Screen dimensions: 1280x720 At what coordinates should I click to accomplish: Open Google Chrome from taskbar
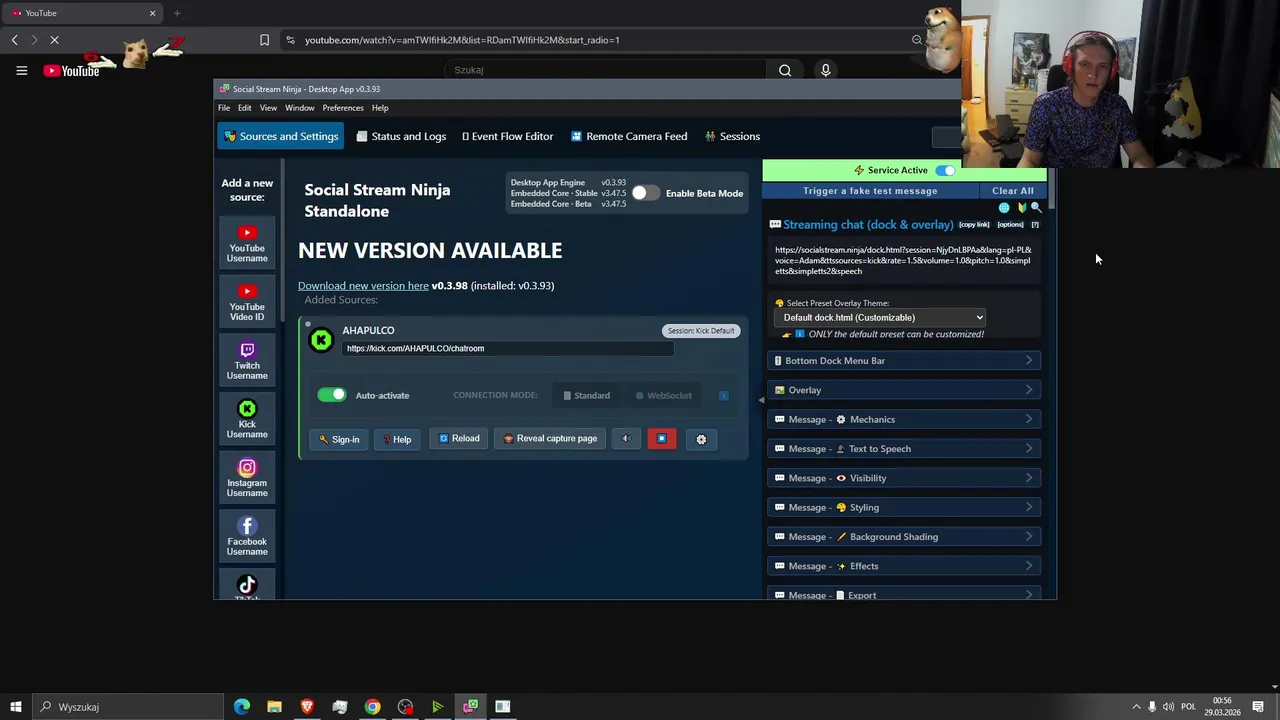[x=372, y=707]
